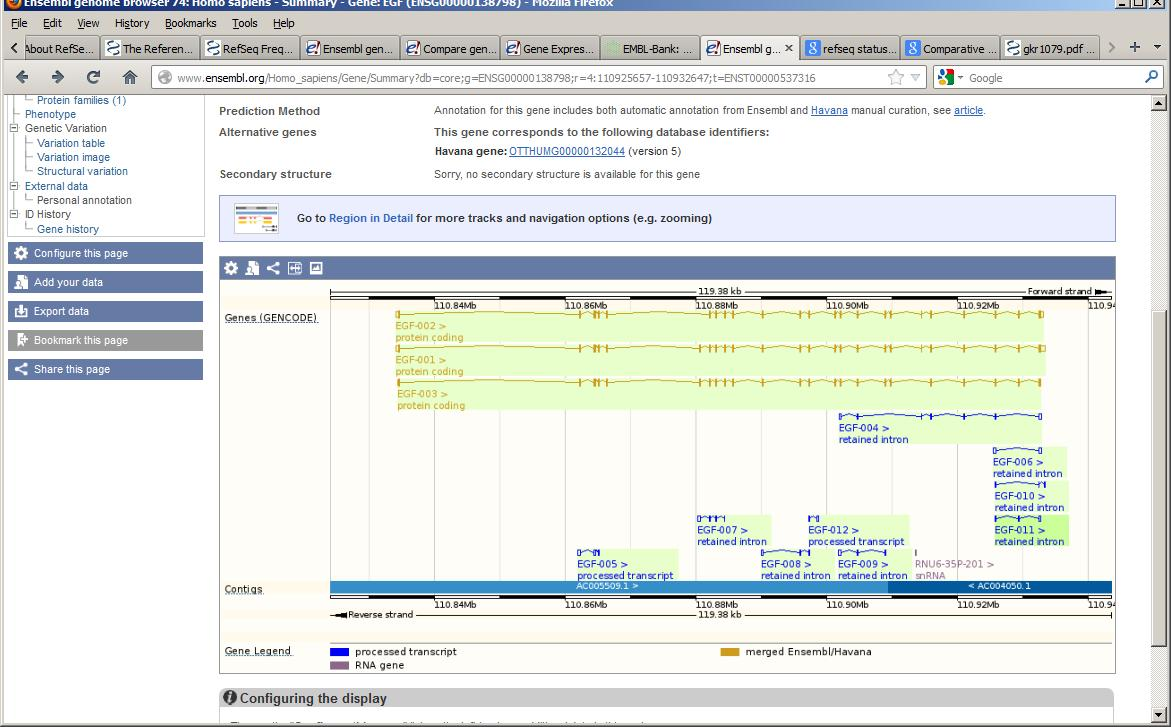The width and height of the screenshot is (1171, 727).
Task: Click the Region in Detail thumbnail icon
Action: point(256,218)
